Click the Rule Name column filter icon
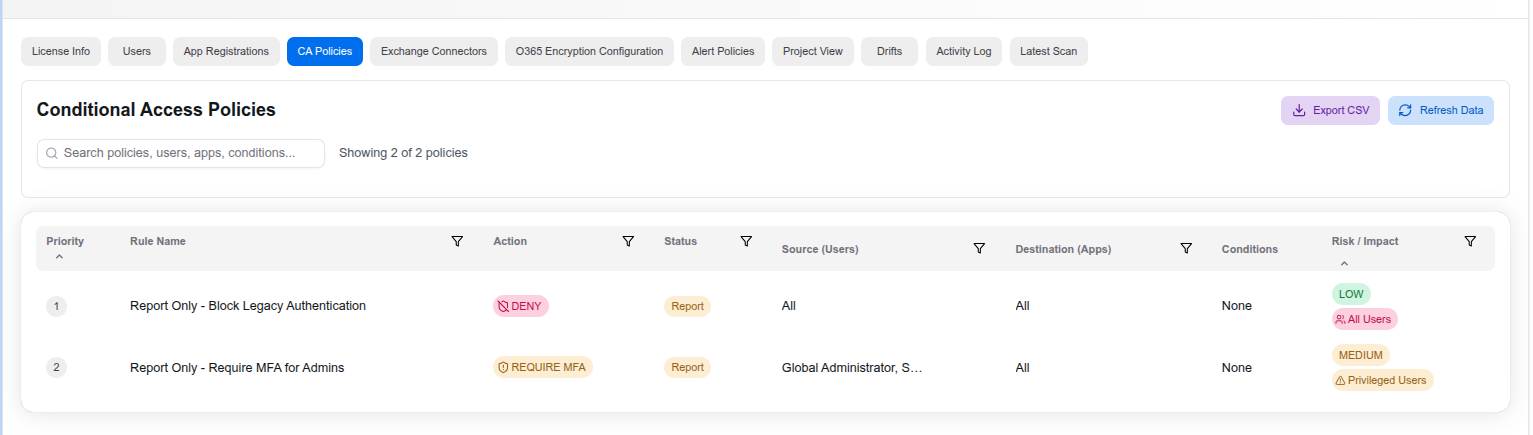Image resolution: width=1533 pixels, height=435 pixels. pyautogui.click(x=457, y=241)
